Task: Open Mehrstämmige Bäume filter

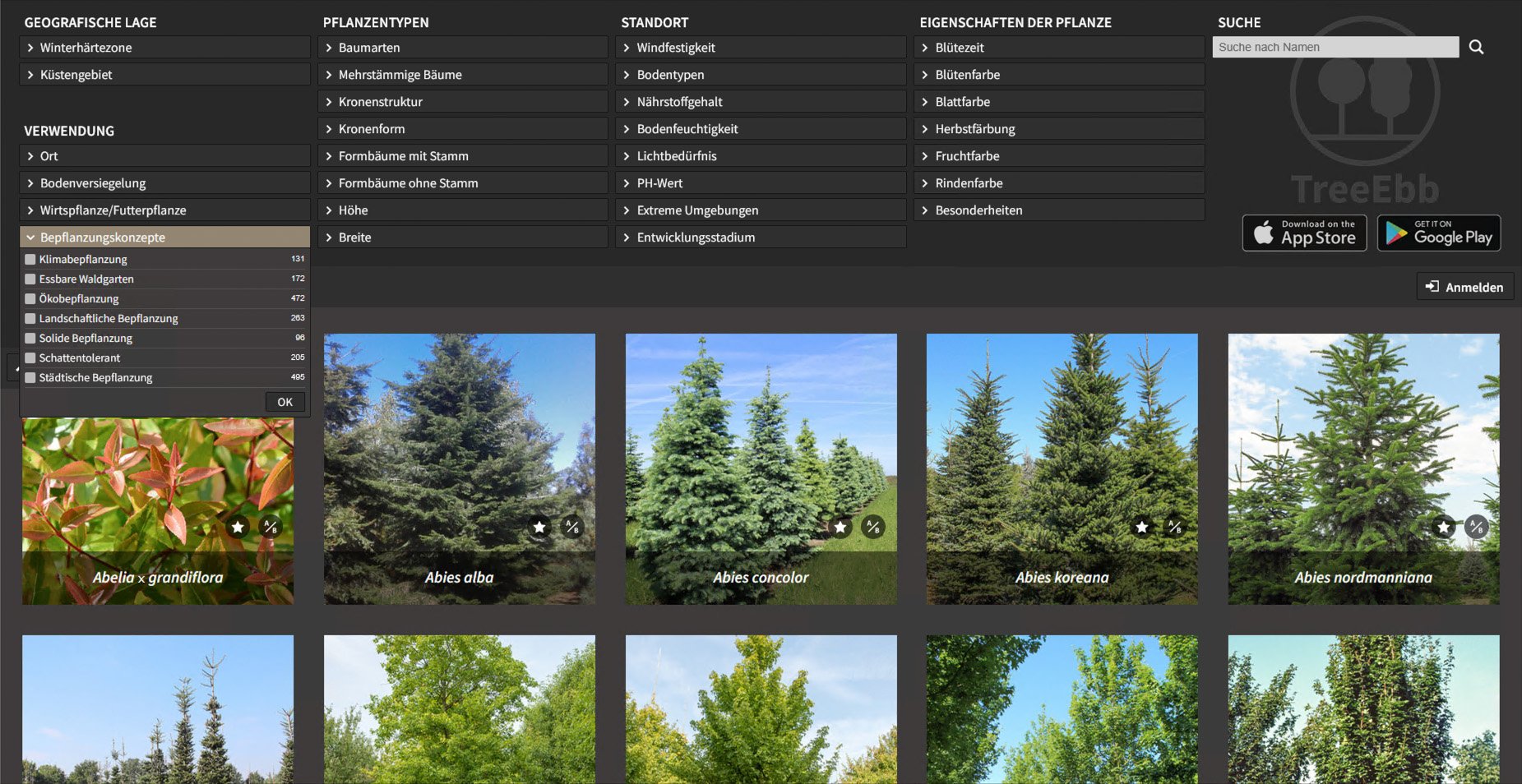Action: point(463,75)
